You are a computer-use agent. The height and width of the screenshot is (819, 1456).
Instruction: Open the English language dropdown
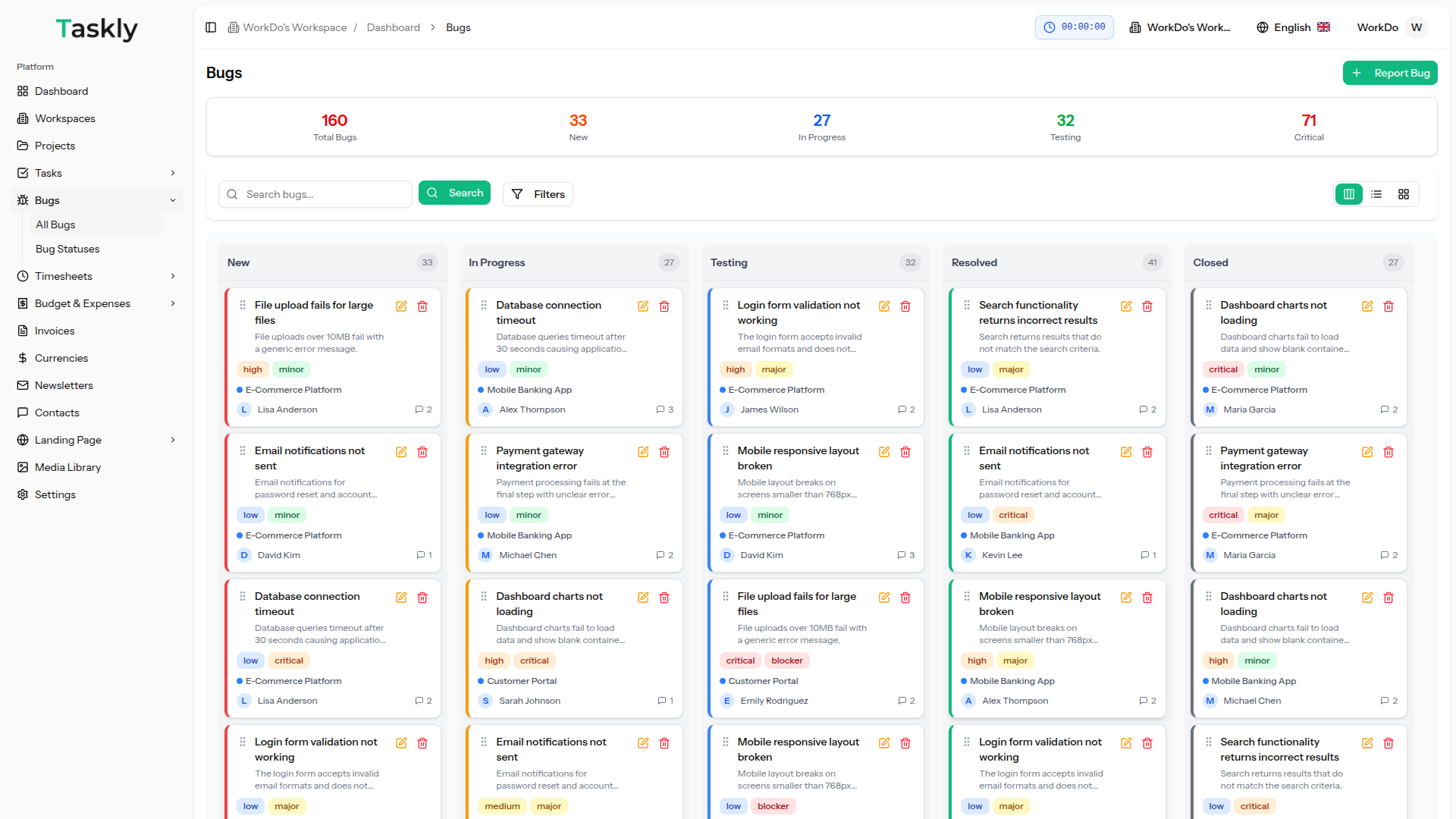pos(1293,27)
